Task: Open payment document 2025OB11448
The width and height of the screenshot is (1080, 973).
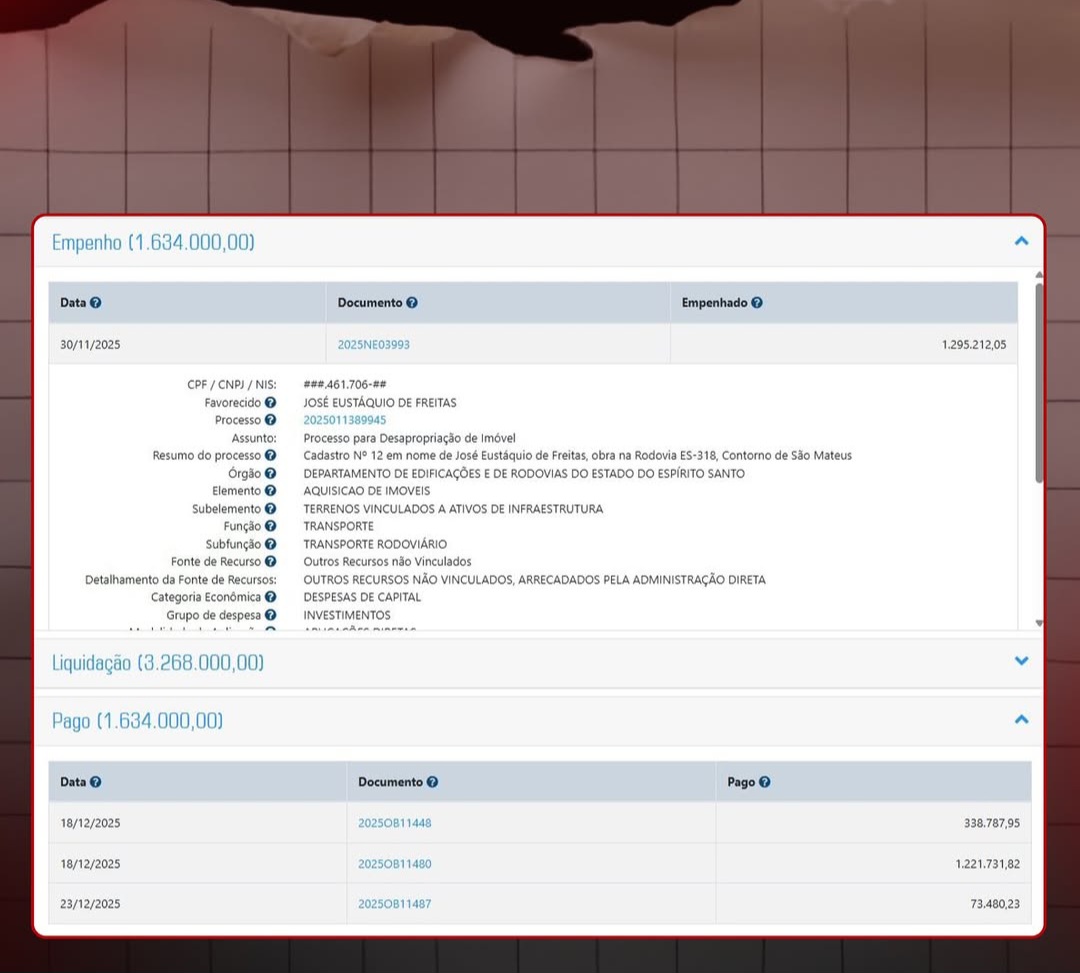Action: 394,824
